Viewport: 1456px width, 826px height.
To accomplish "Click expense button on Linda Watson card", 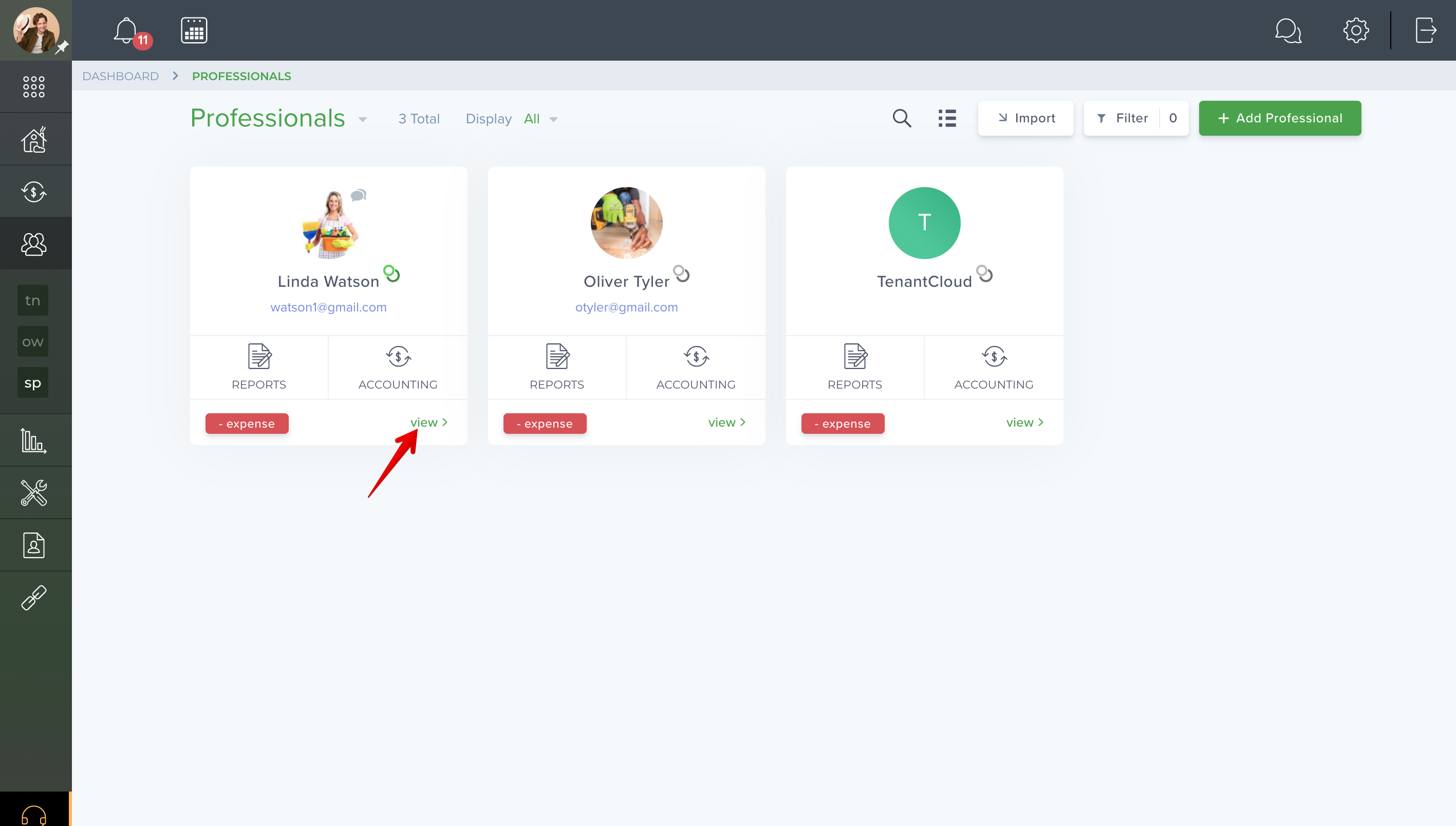I will pos(247,424).
